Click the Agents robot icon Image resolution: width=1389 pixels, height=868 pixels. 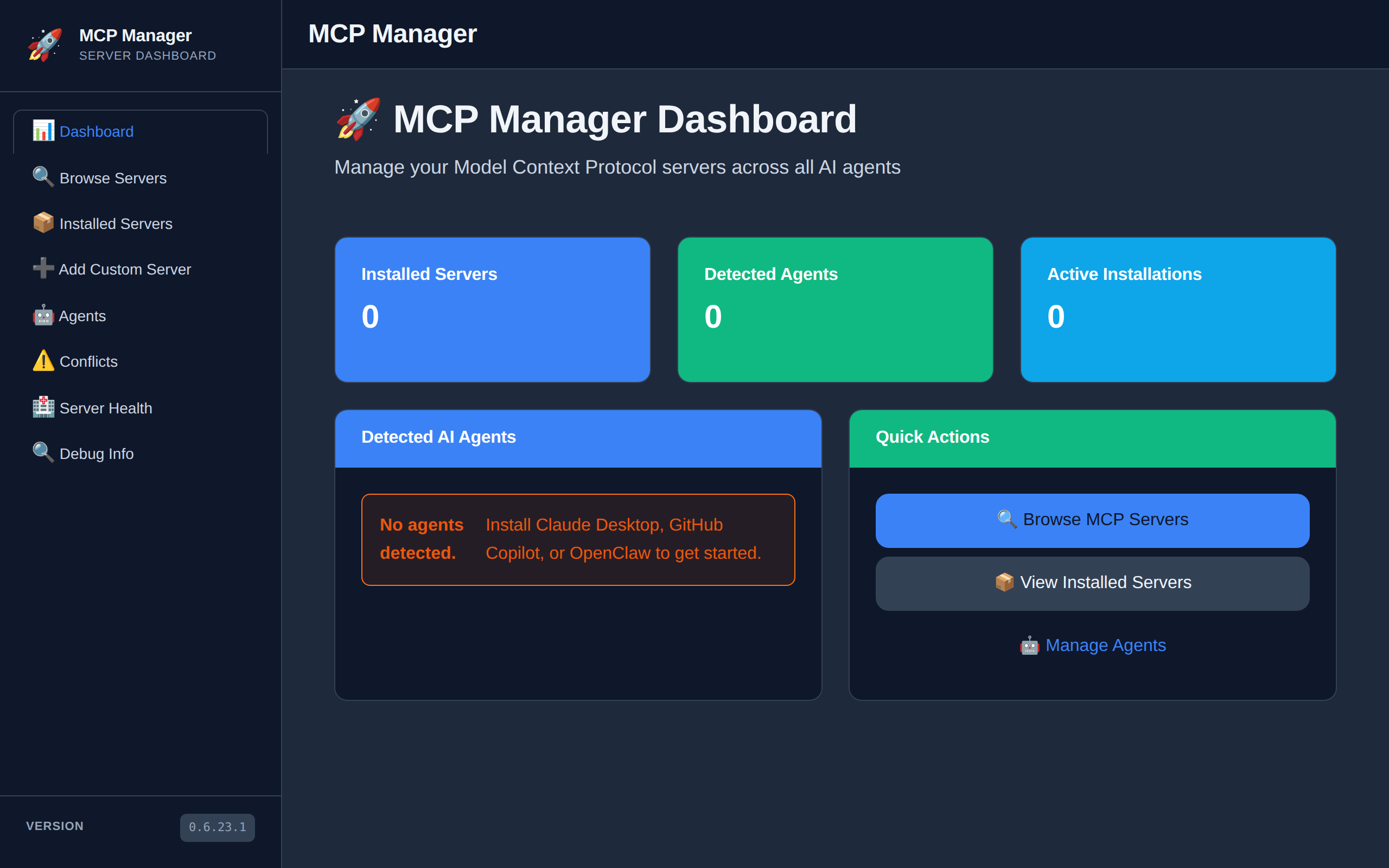pyautogui.click(x=43, y=315)
